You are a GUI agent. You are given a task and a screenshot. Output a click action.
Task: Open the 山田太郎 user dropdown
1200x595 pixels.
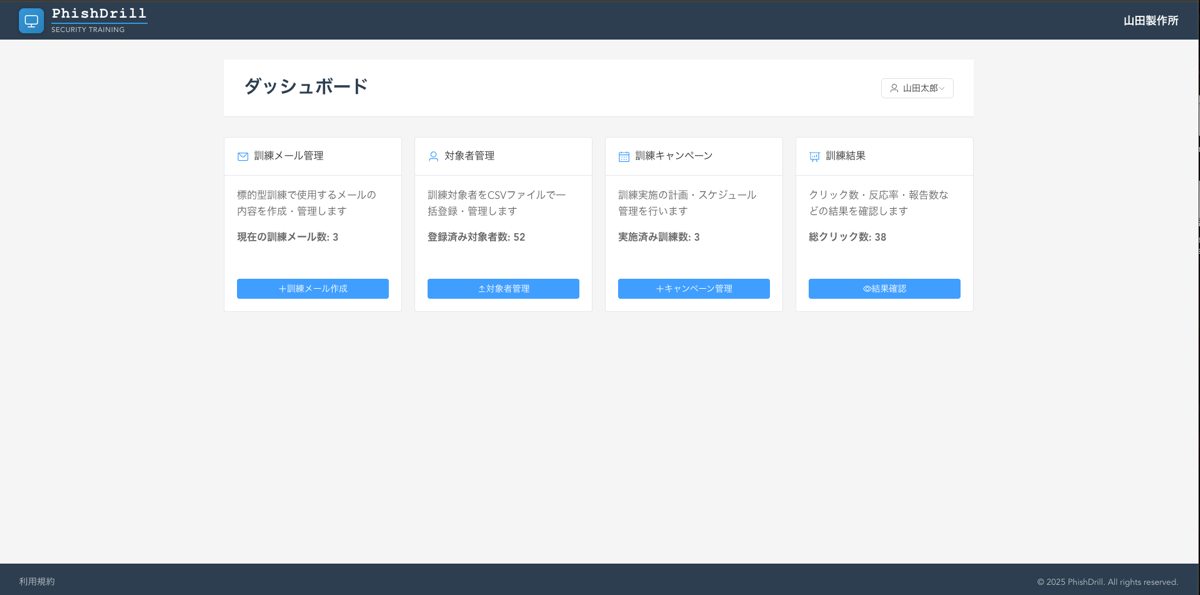pos(917,88)
